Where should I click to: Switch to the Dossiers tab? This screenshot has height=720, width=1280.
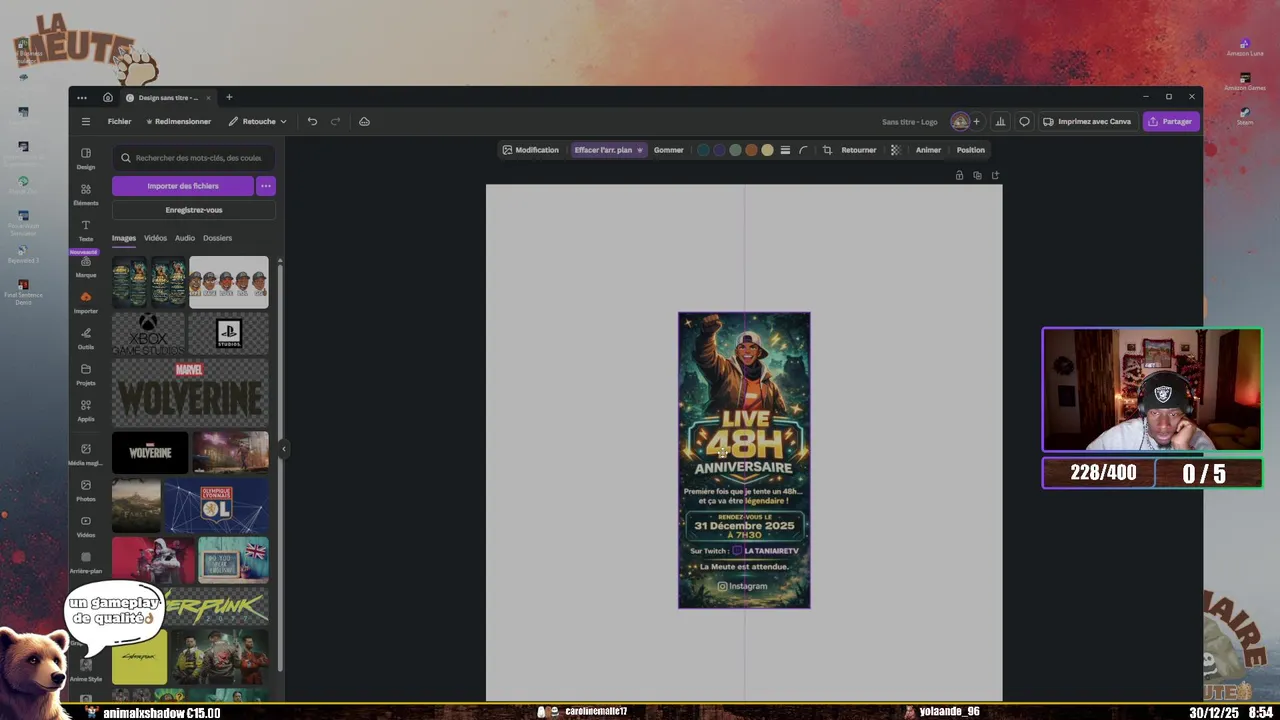click(x=217, y=238)
